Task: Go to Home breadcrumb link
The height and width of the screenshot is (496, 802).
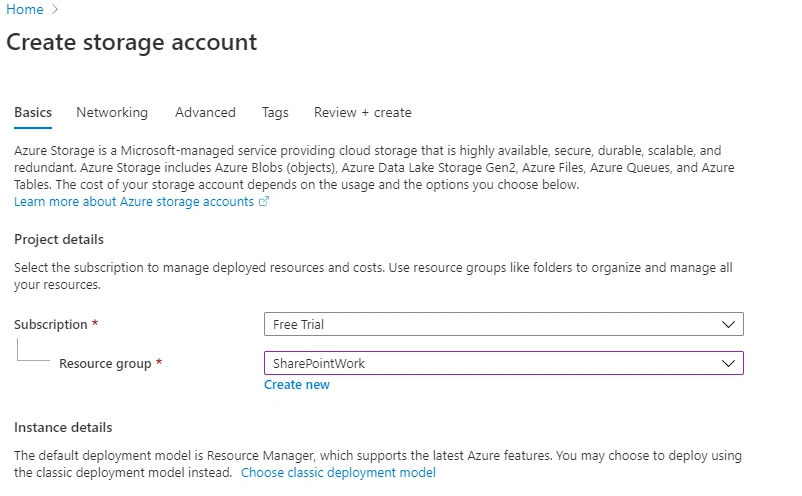Action: point(25,9)
